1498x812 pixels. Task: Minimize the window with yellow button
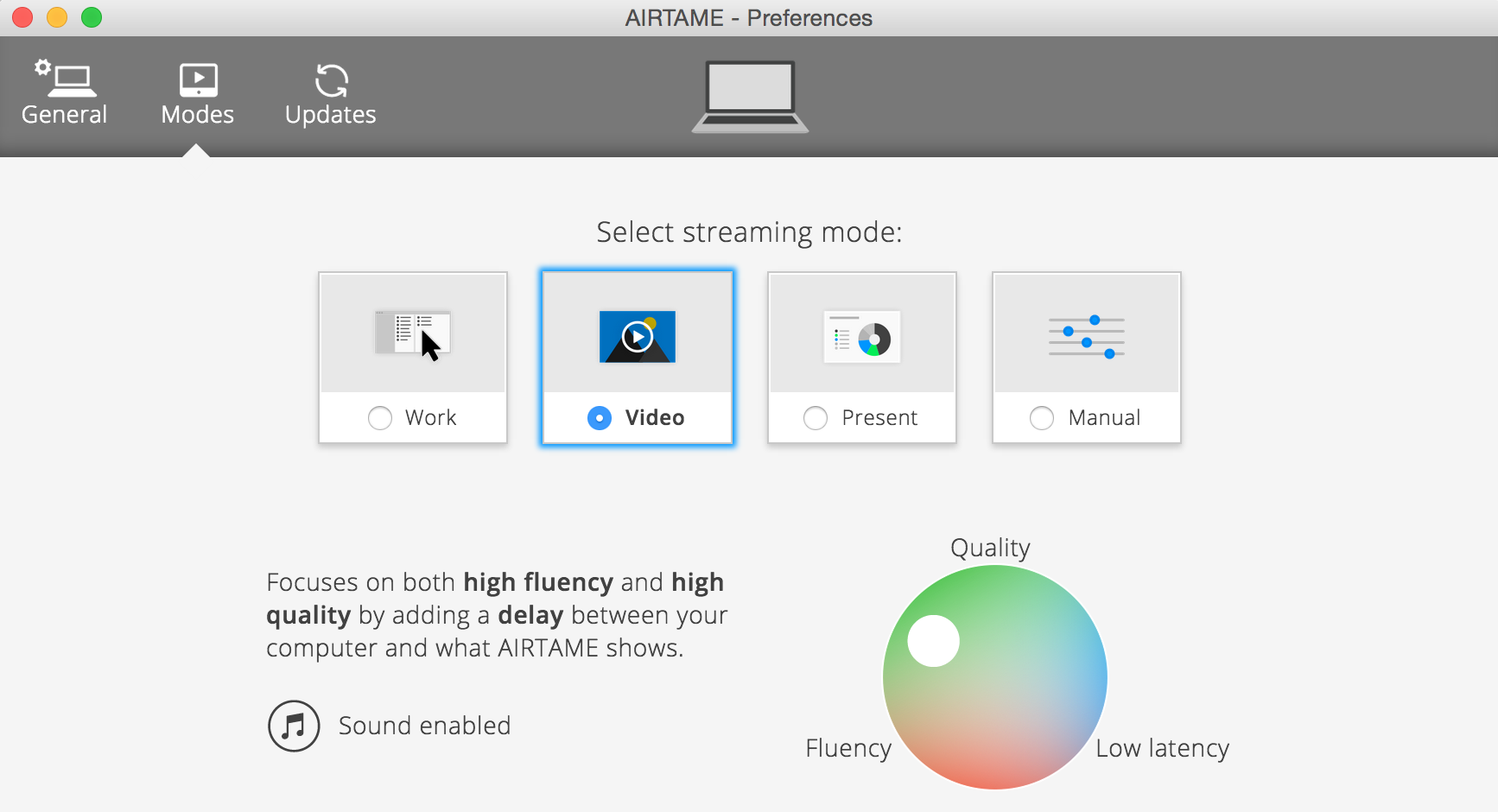[x=57, y=17]
